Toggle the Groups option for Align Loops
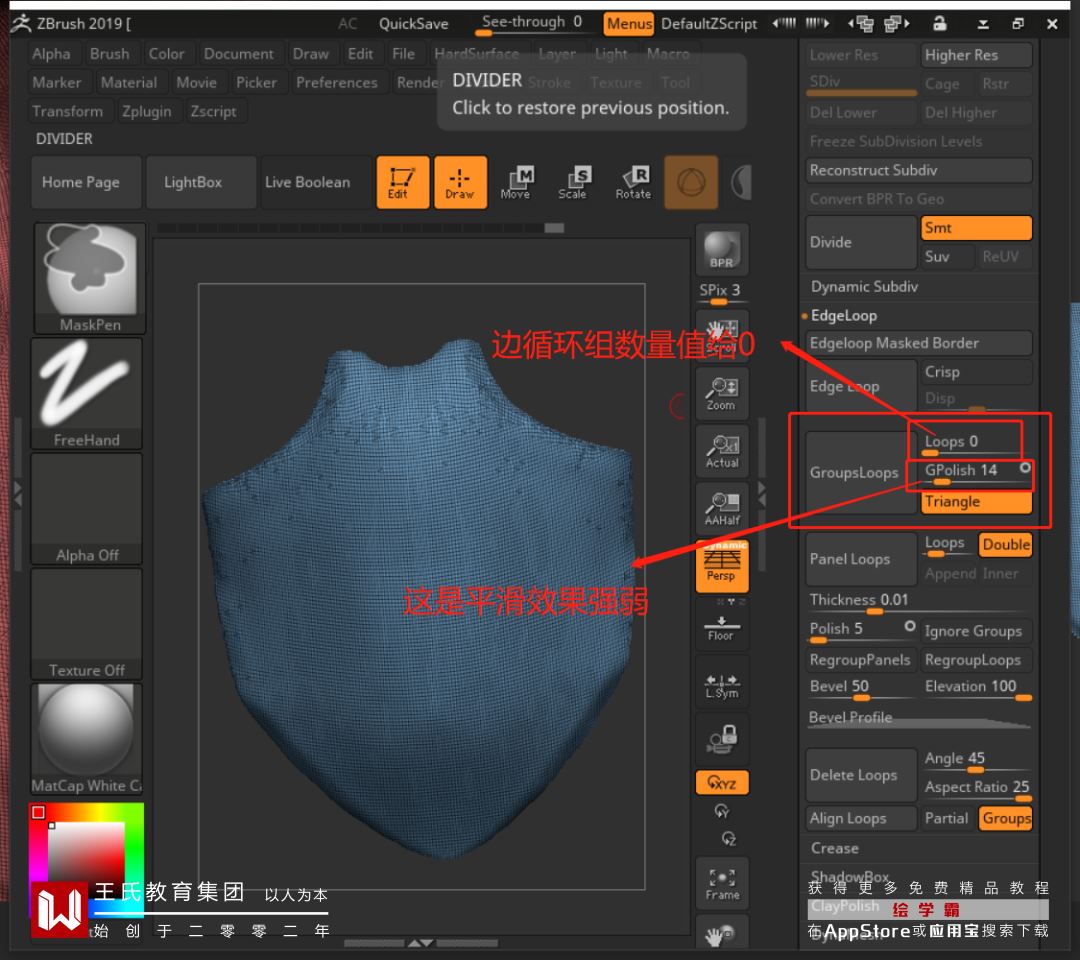 [1006, 818]
